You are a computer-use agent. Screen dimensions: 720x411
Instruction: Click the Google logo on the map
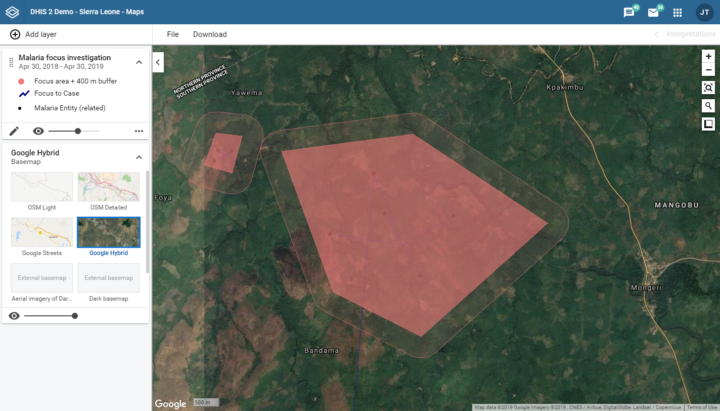pos(170,404)
